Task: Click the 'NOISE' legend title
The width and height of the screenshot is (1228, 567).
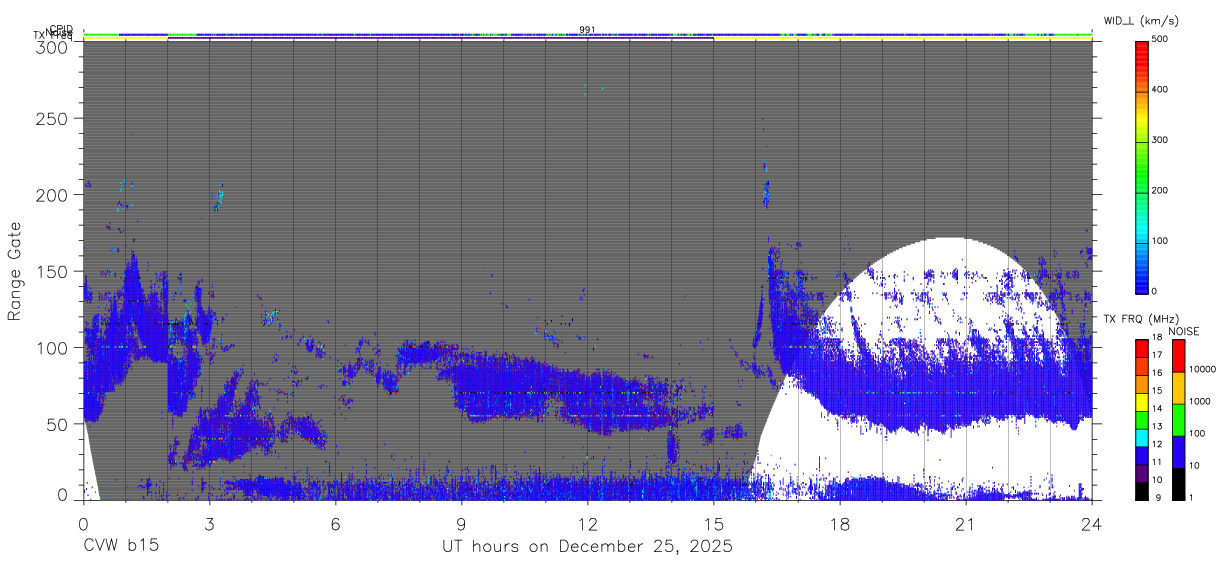Action: coord(1184,331)
